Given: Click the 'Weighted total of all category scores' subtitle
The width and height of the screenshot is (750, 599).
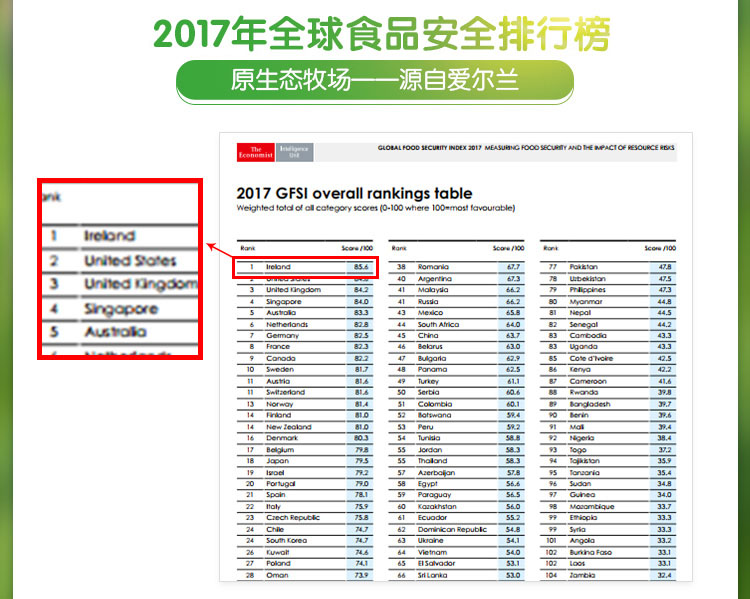Looking at the screenshot, I should tap(375, 208).
